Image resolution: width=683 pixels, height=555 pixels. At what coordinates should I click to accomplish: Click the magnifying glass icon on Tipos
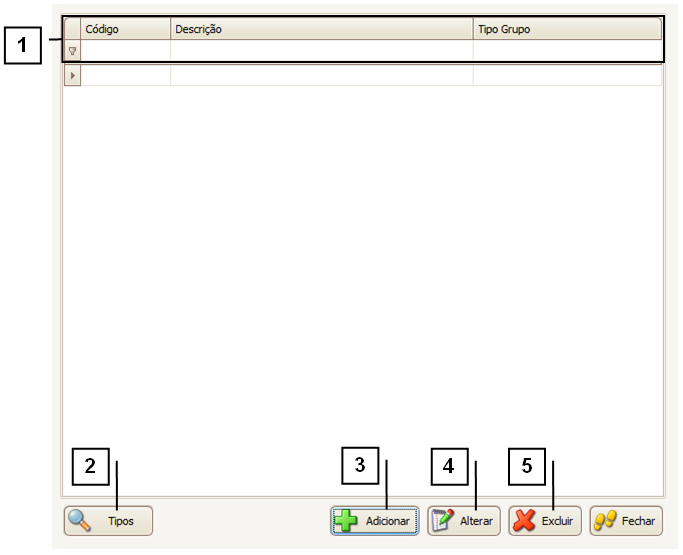coord(80,521)
